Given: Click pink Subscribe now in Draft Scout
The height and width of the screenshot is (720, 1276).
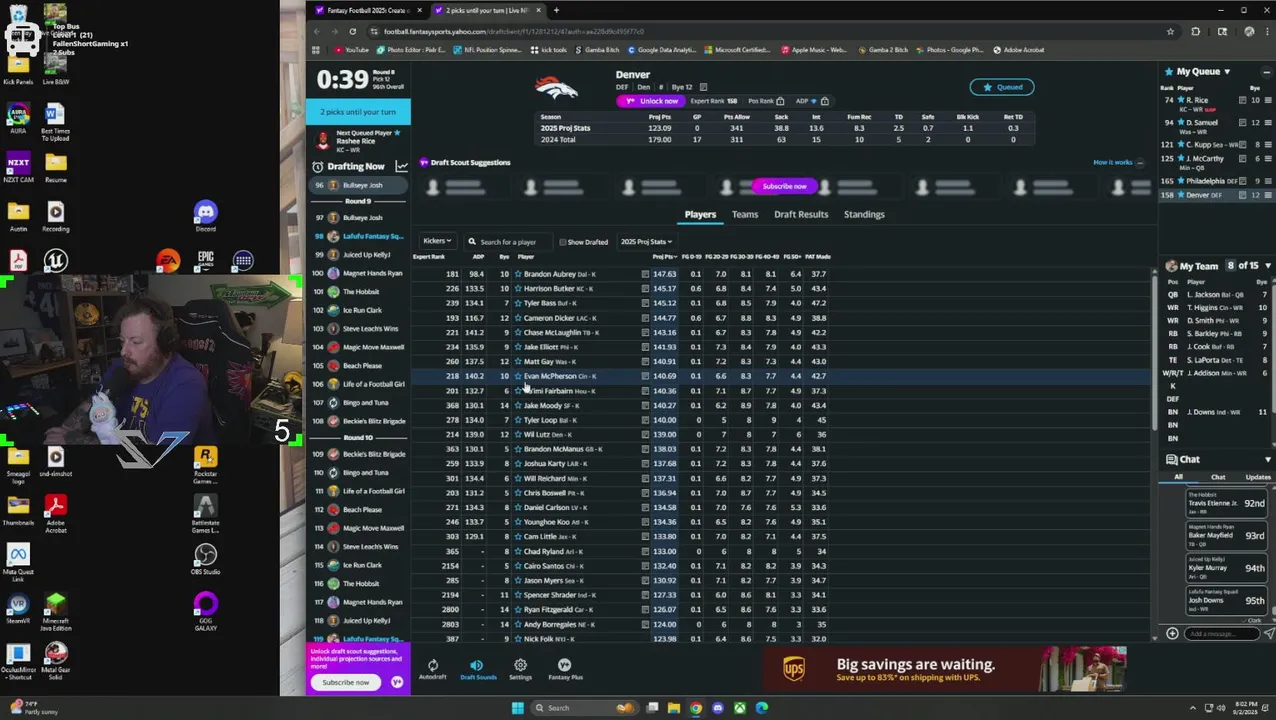Looking at the screenshot, I should click(x=785, y=186).
